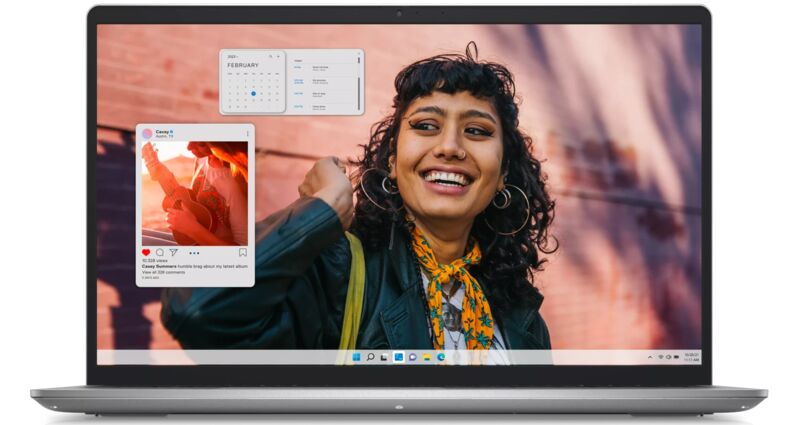
Task: Open the taskbar Search magnifier
Action: (x=371, y=357)
